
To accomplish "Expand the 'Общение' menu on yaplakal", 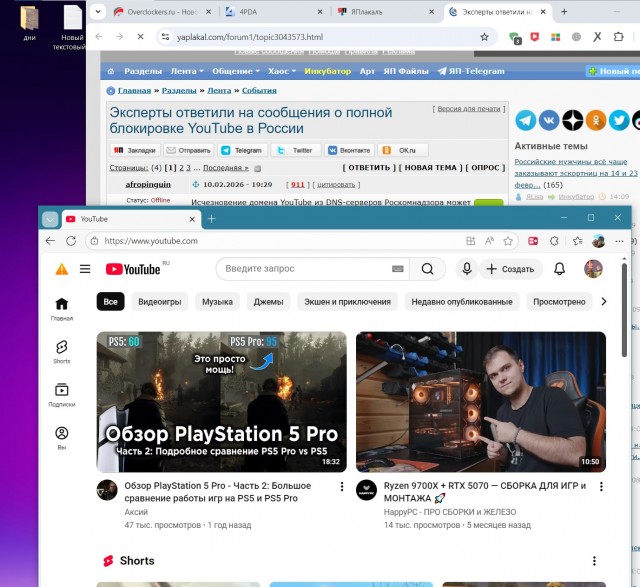I will pos(236,71).
